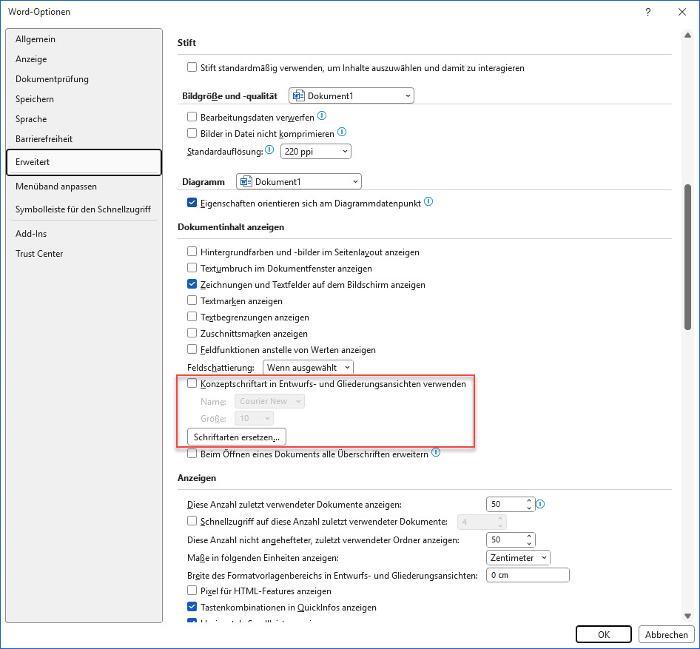The height and width of the screenshot is (649, 700).
Task: Click Abbrechen to cancel dialog
Action: pos(666,634)
